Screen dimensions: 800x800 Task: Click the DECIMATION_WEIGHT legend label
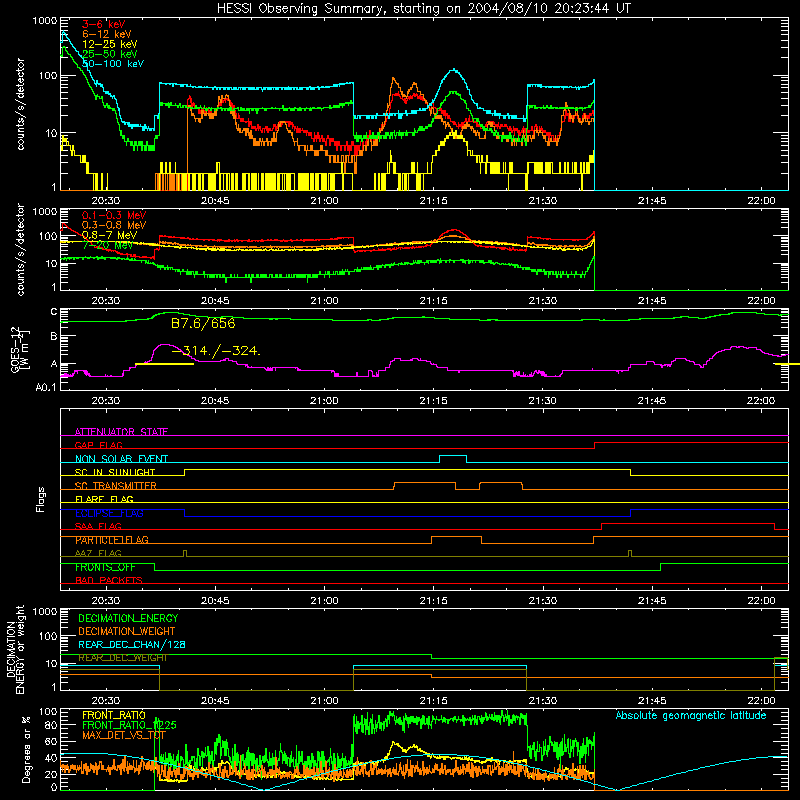(127, 632)
